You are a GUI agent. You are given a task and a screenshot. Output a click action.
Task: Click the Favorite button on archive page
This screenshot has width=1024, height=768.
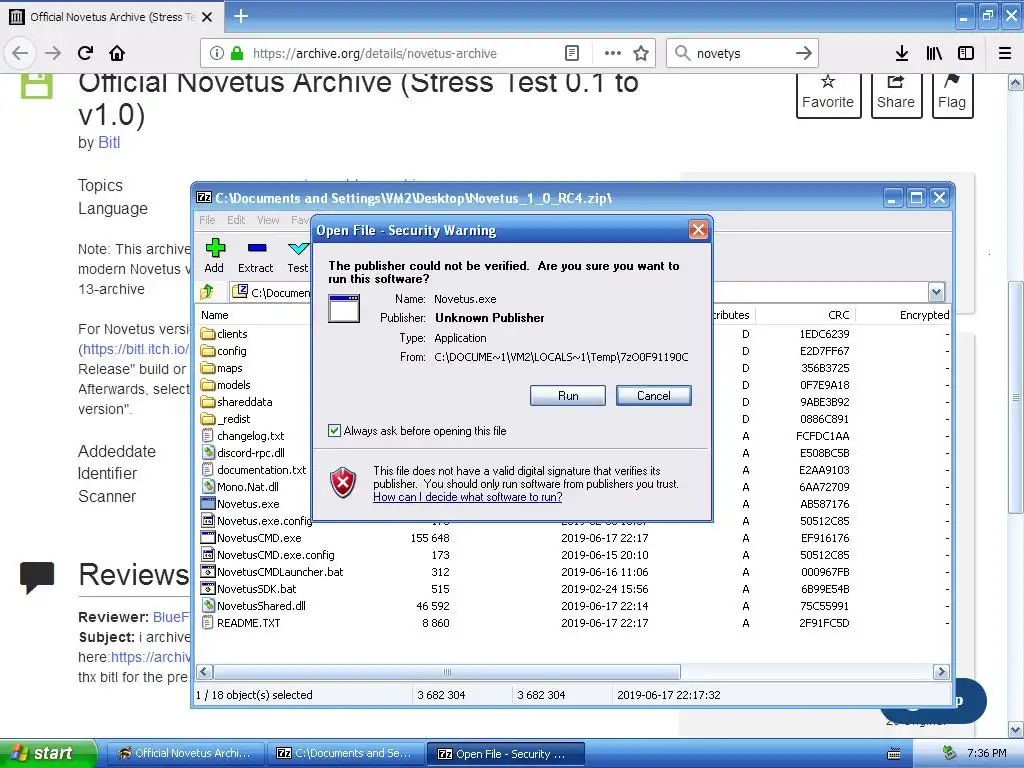point(828,95)
